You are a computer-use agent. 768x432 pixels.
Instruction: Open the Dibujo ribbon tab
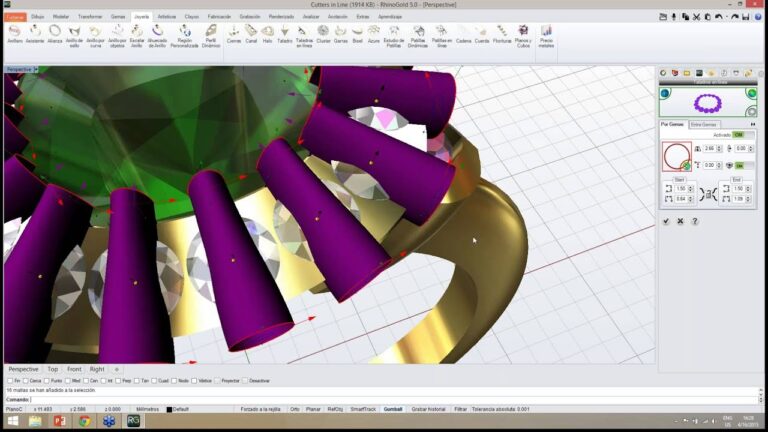[x=38, y=17]
